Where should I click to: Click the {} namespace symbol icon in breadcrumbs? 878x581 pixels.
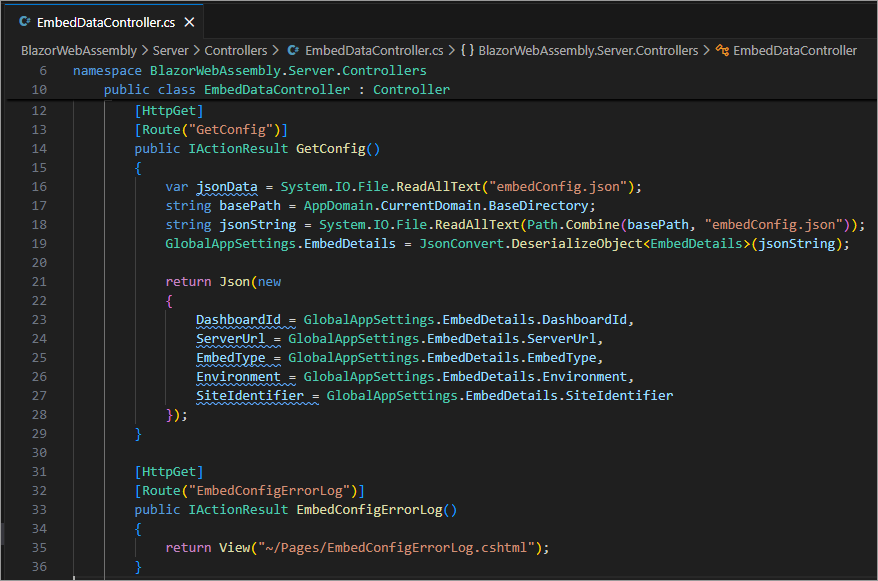click(469, 50)
